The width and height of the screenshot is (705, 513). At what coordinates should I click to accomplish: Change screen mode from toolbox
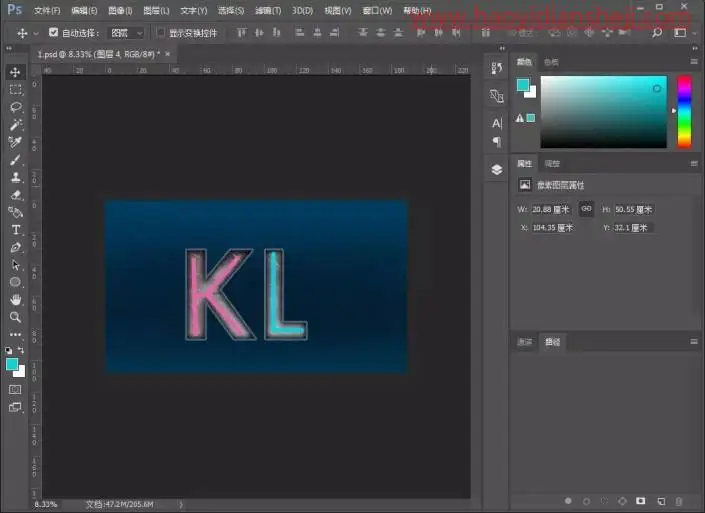point(15,407)
